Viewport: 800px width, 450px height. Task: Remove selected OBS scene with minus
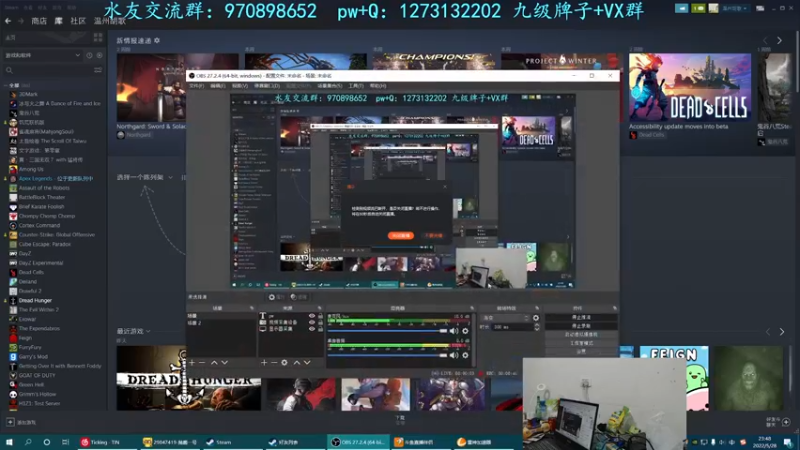tap(202, 362)
